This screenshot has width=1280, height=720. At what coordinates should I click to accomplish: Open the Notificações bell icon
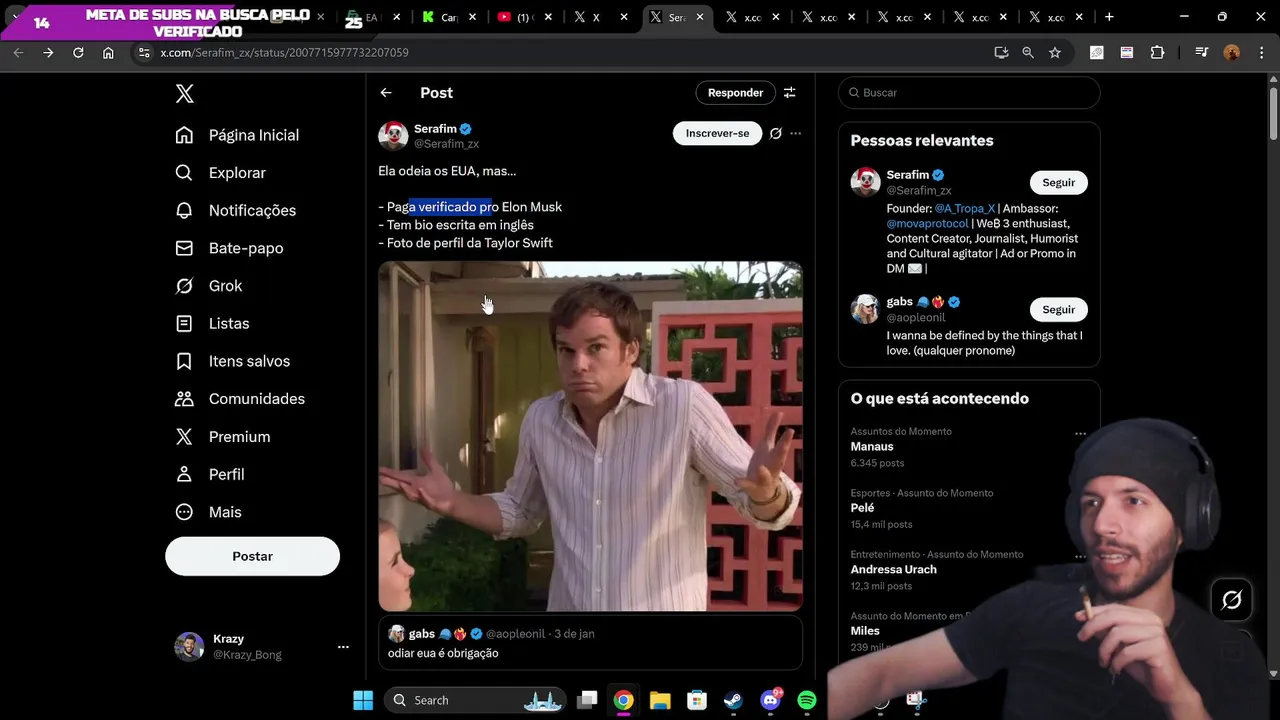pos(184,210)
